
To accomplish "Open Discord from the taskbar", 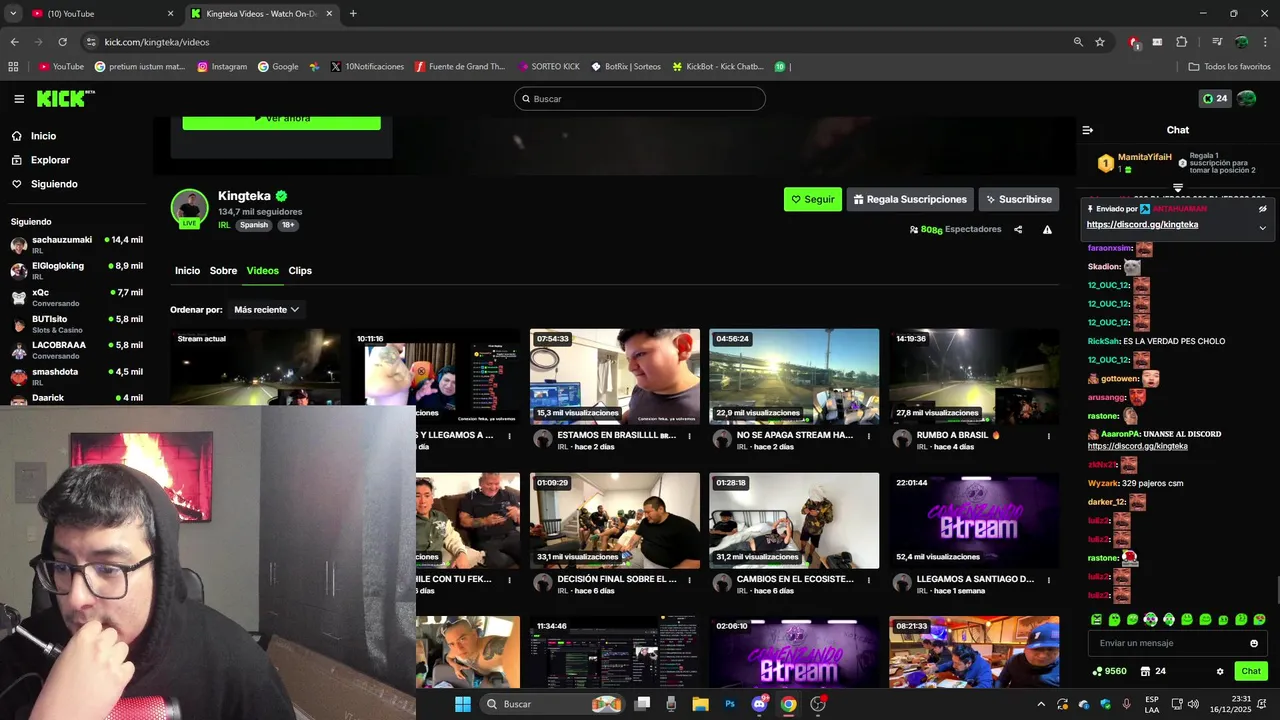I will click(x=759, y=704).
